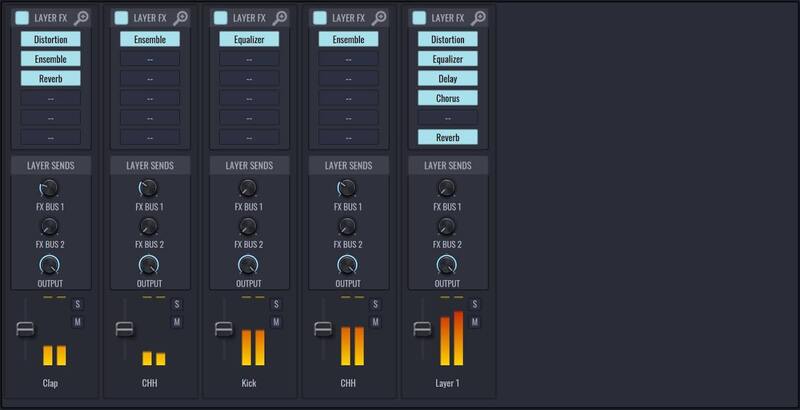
Task: Solo the Layer 1 channel
Action: pos(475,304)
